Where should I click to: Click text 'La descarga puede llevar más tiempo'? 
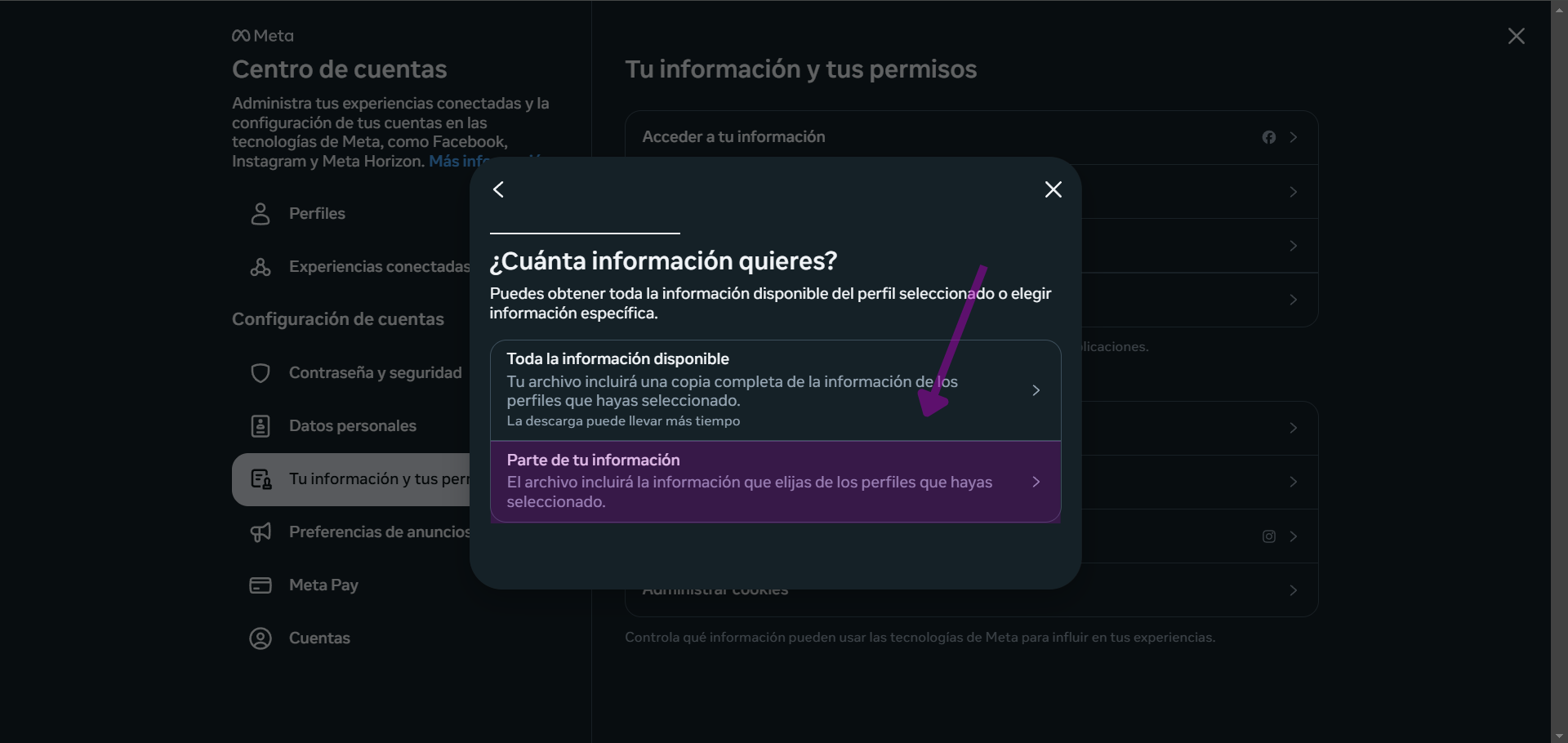tap(623, 421)
